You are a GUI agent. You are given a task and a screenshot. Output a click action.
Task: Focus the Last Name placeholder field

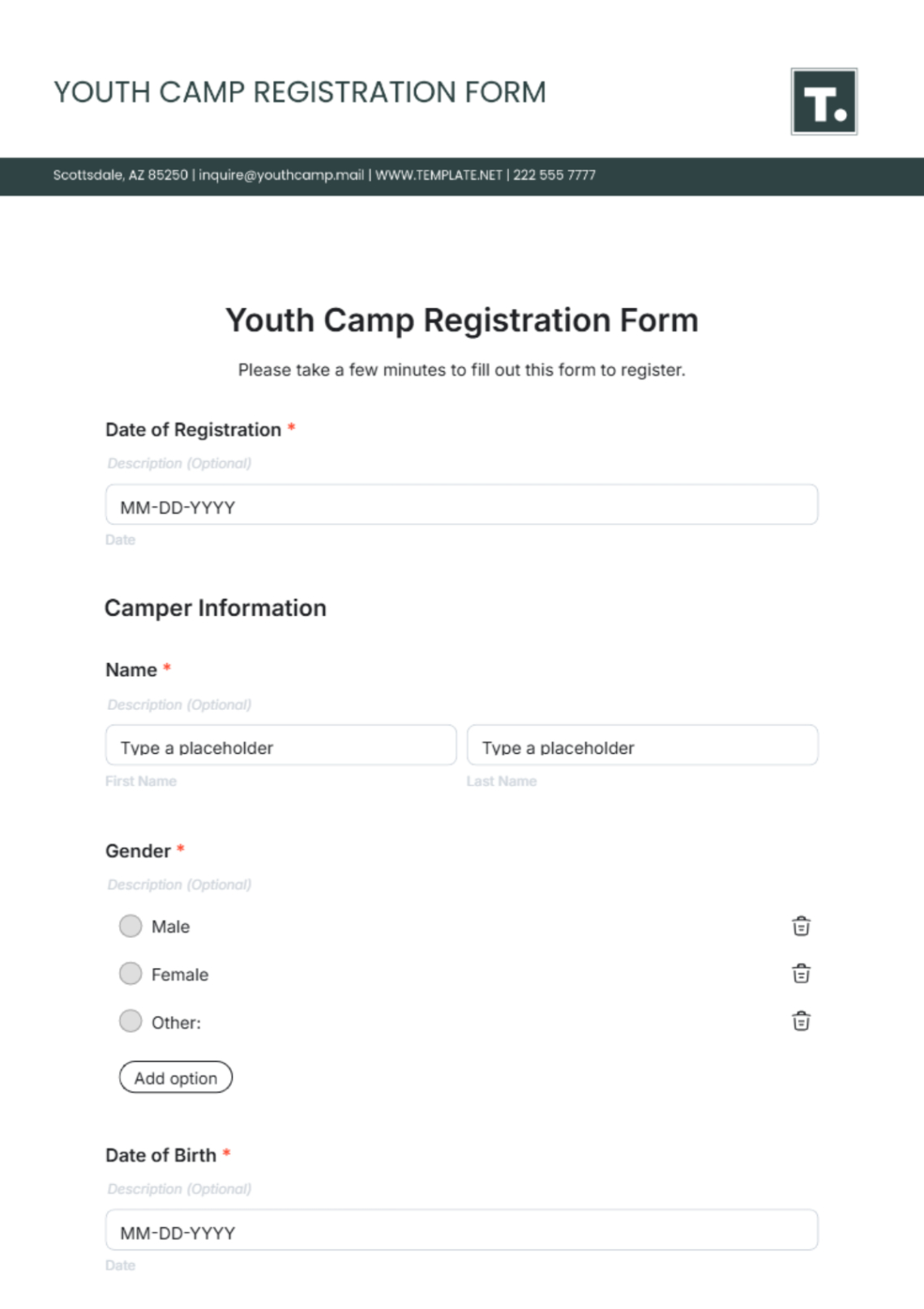642,746
